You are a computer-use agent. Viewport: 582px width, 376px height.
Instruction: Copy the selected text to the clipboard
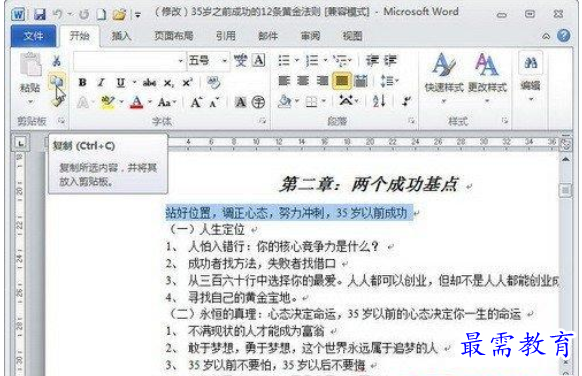[56, 81]
